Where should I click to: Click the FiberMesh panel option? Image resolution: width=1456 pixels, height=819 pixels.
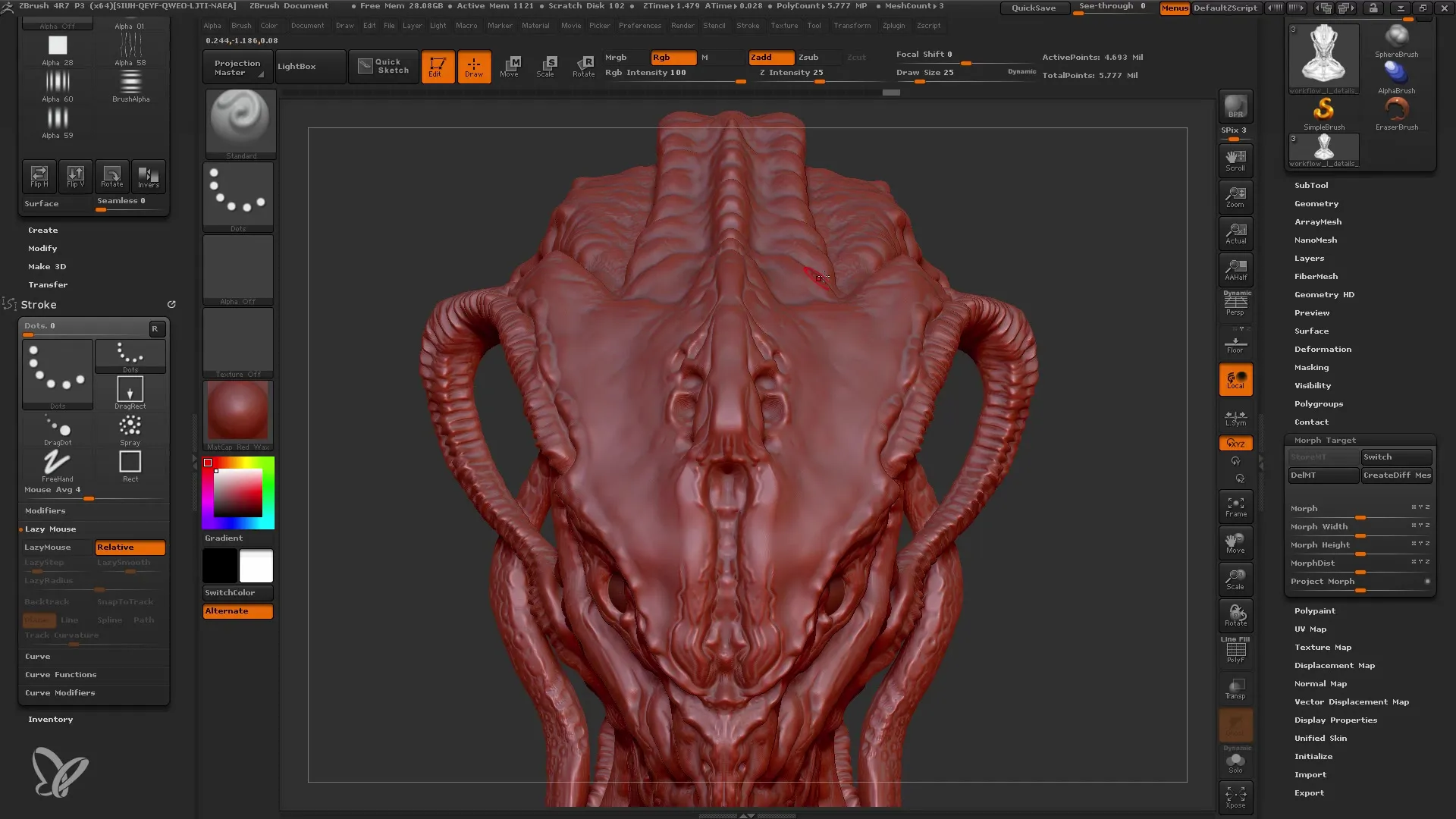pyautogui.click(x=1316, y=276)
